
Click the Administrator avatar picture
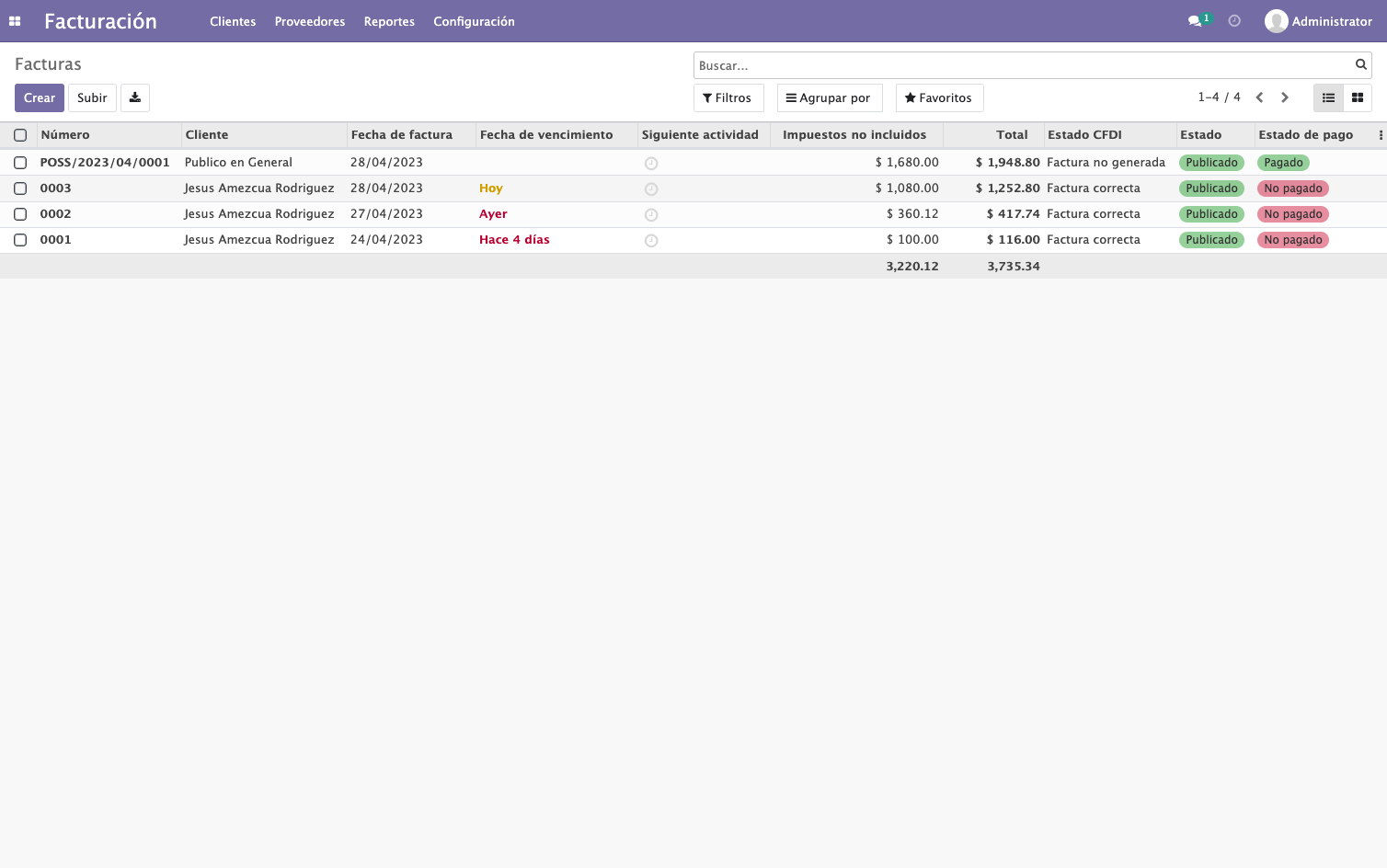point(1276,21)
